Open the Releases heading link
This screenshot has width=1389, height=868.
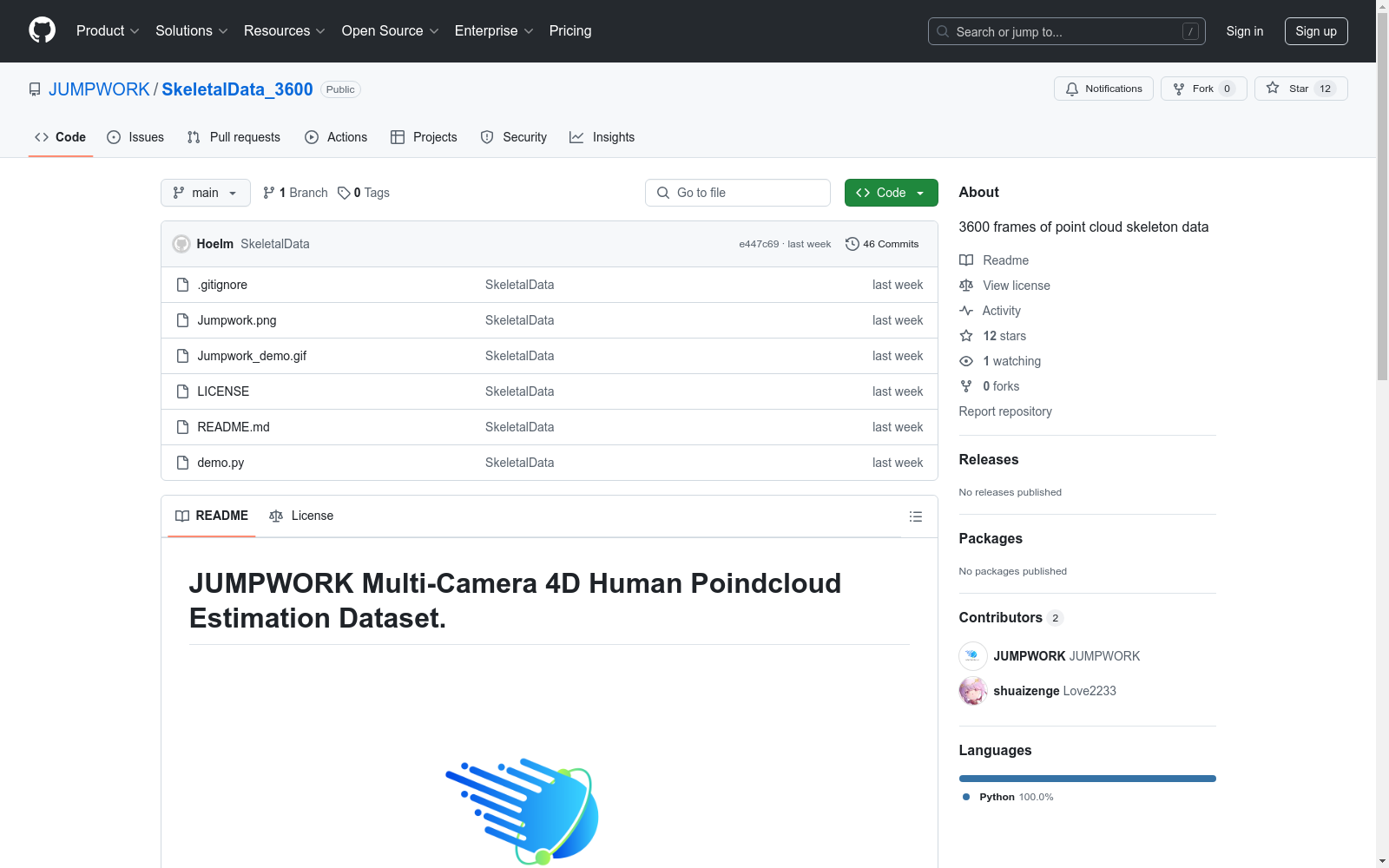point(989,459)
